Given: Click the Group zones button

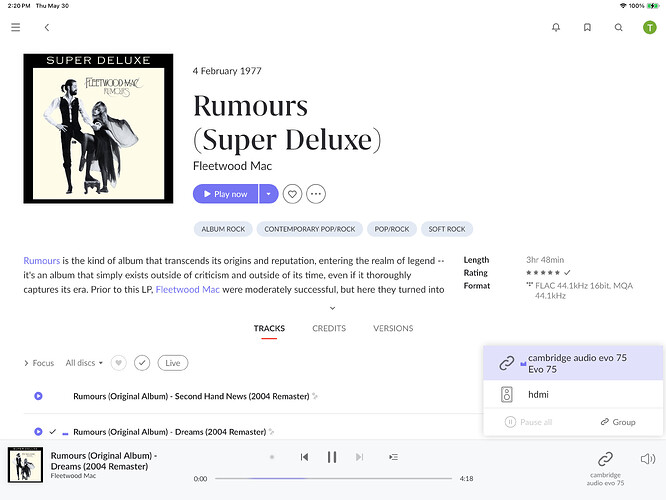Looking at the screenshot, I should (x=618, y=422).
